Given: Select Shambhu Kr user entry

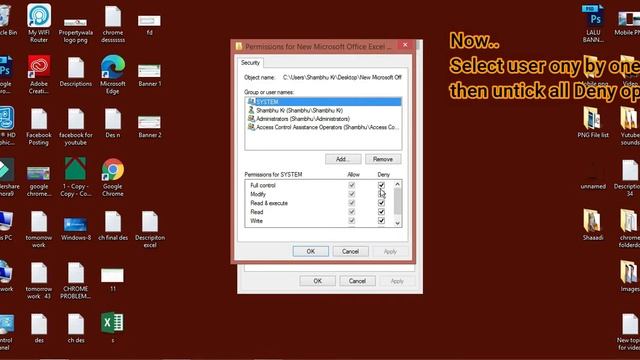Looking at the screenshot, I should tap(324, 110).
